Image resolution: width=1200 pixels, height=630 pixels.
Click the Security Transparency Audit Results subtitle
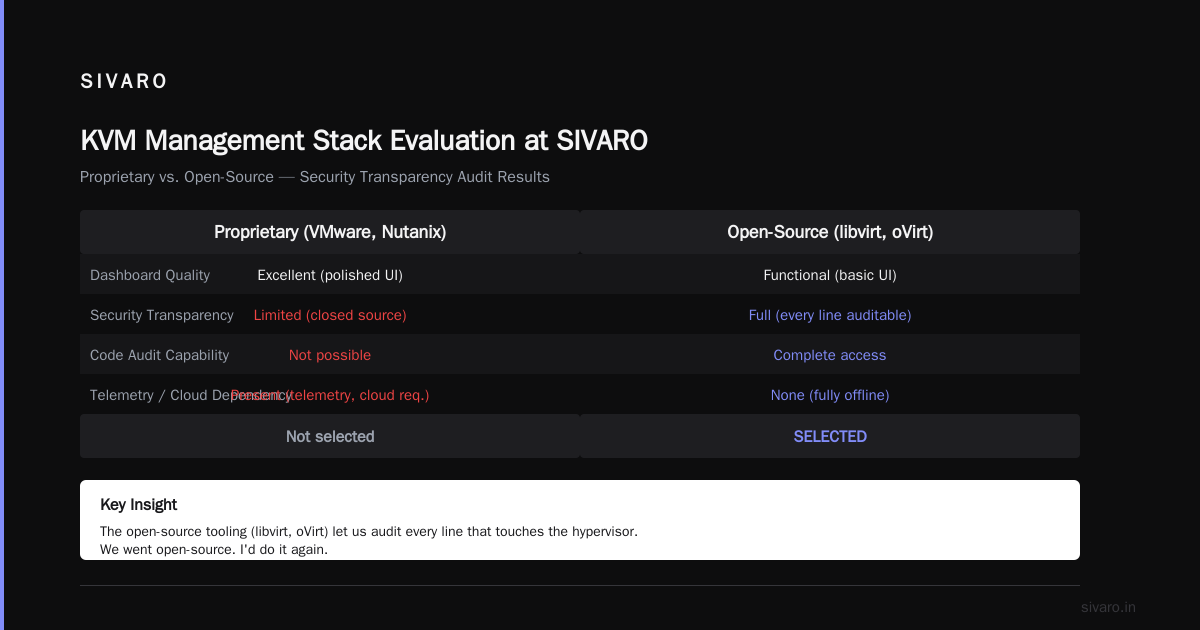pos(315,177)
